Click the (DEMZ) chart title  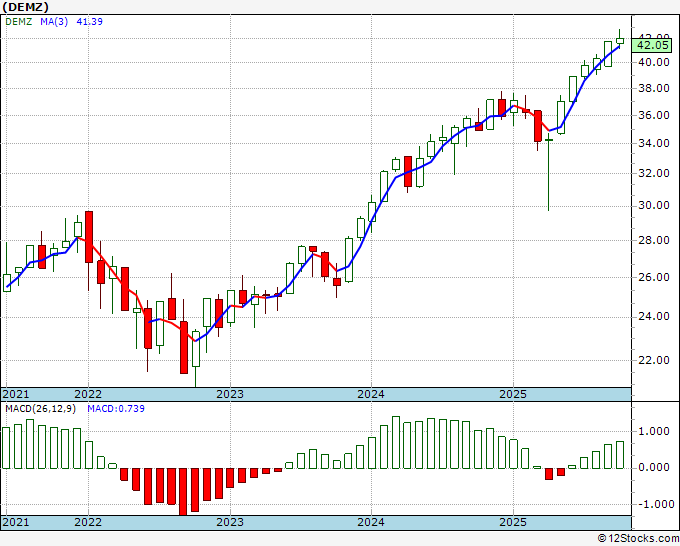pos(25,7)
